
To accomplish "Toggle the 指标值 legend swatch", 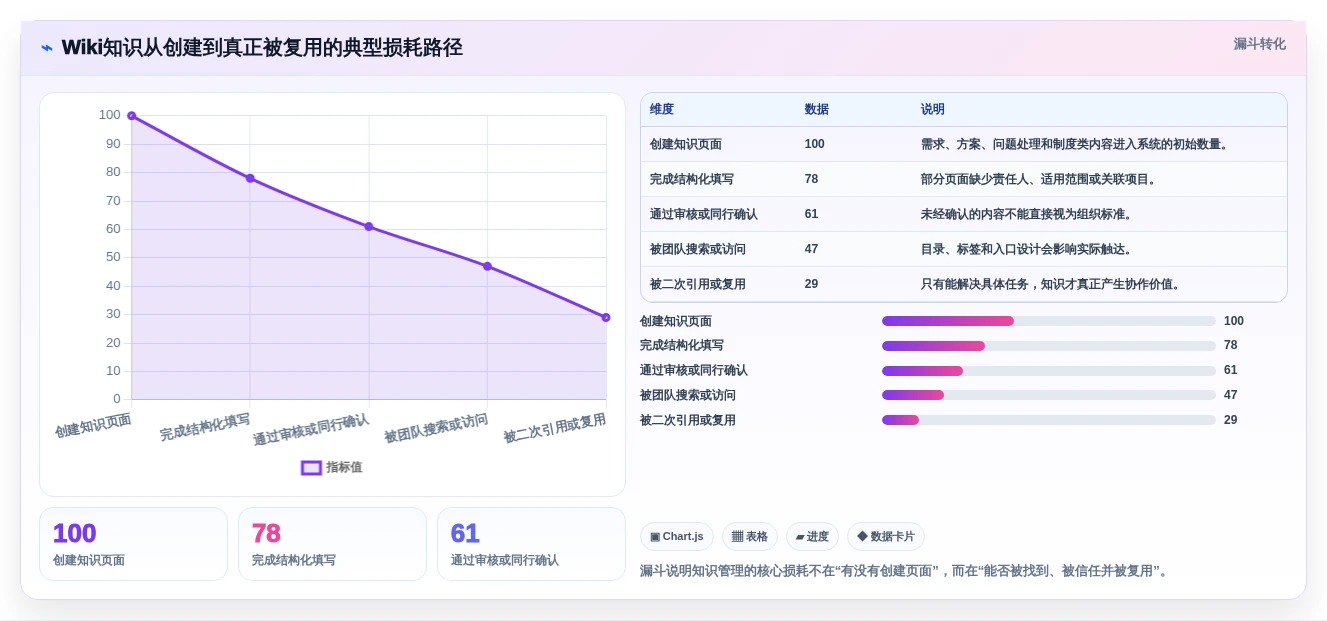I will pyautogui.click(x=311, y=467).
